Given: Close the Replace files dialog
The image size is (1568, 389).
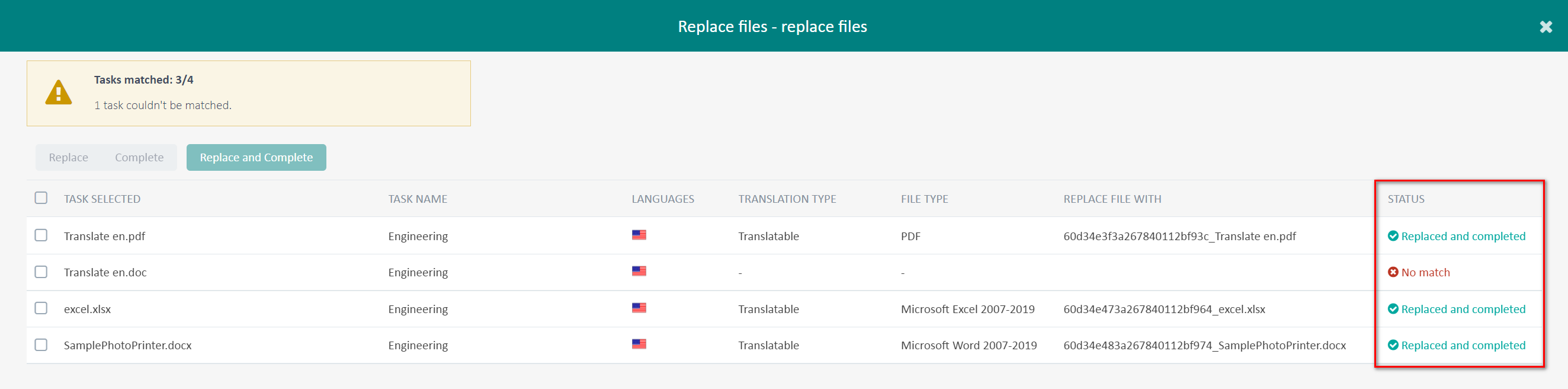Looking at the screenshot, I should 1545,27.
